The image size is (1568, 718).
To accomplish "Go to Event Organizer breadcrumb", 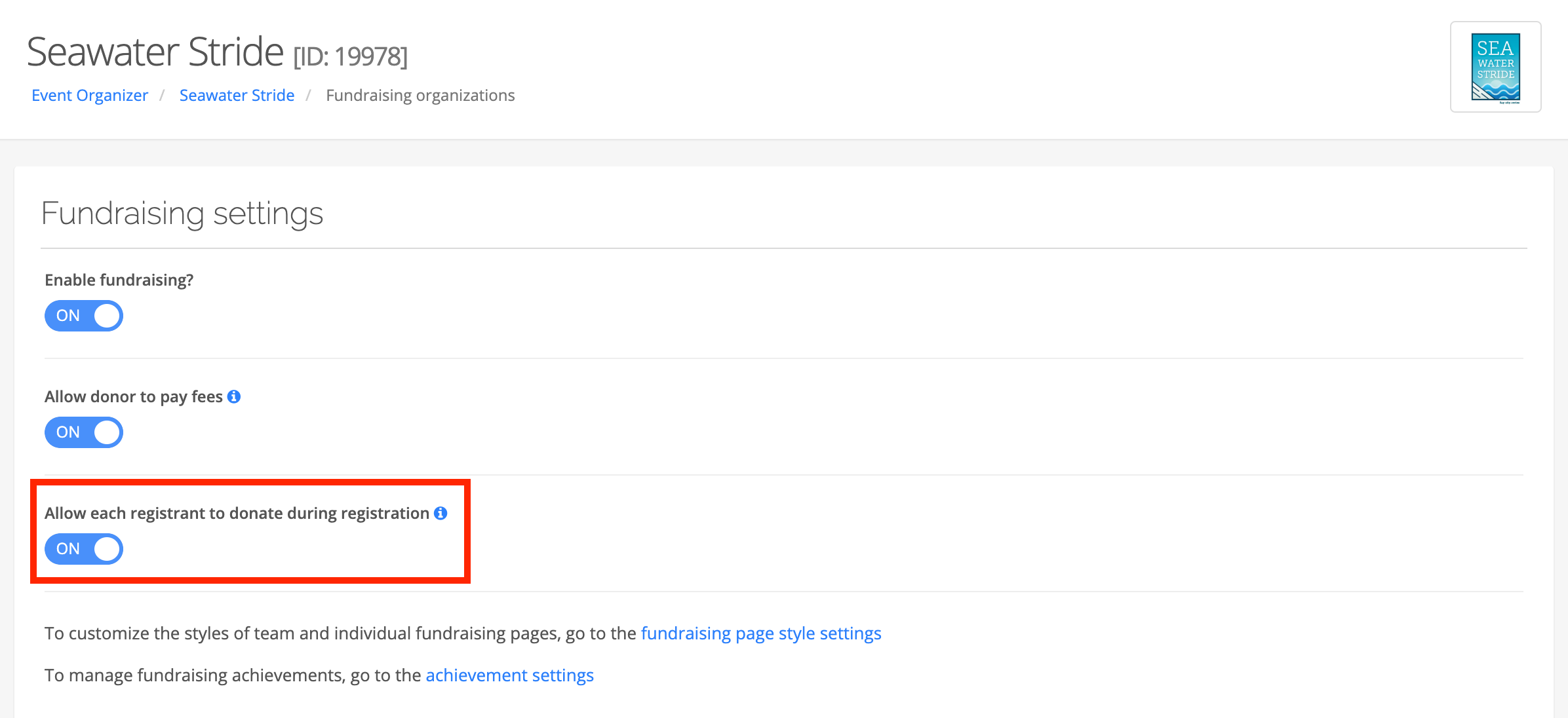I will point(90,96).
